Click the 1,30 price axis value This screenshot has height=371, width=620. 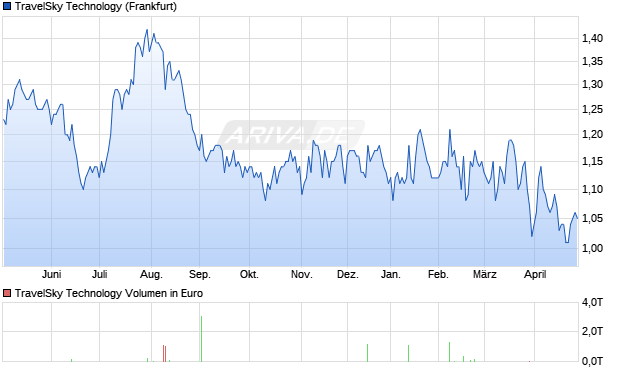click(x=592, y=84)
